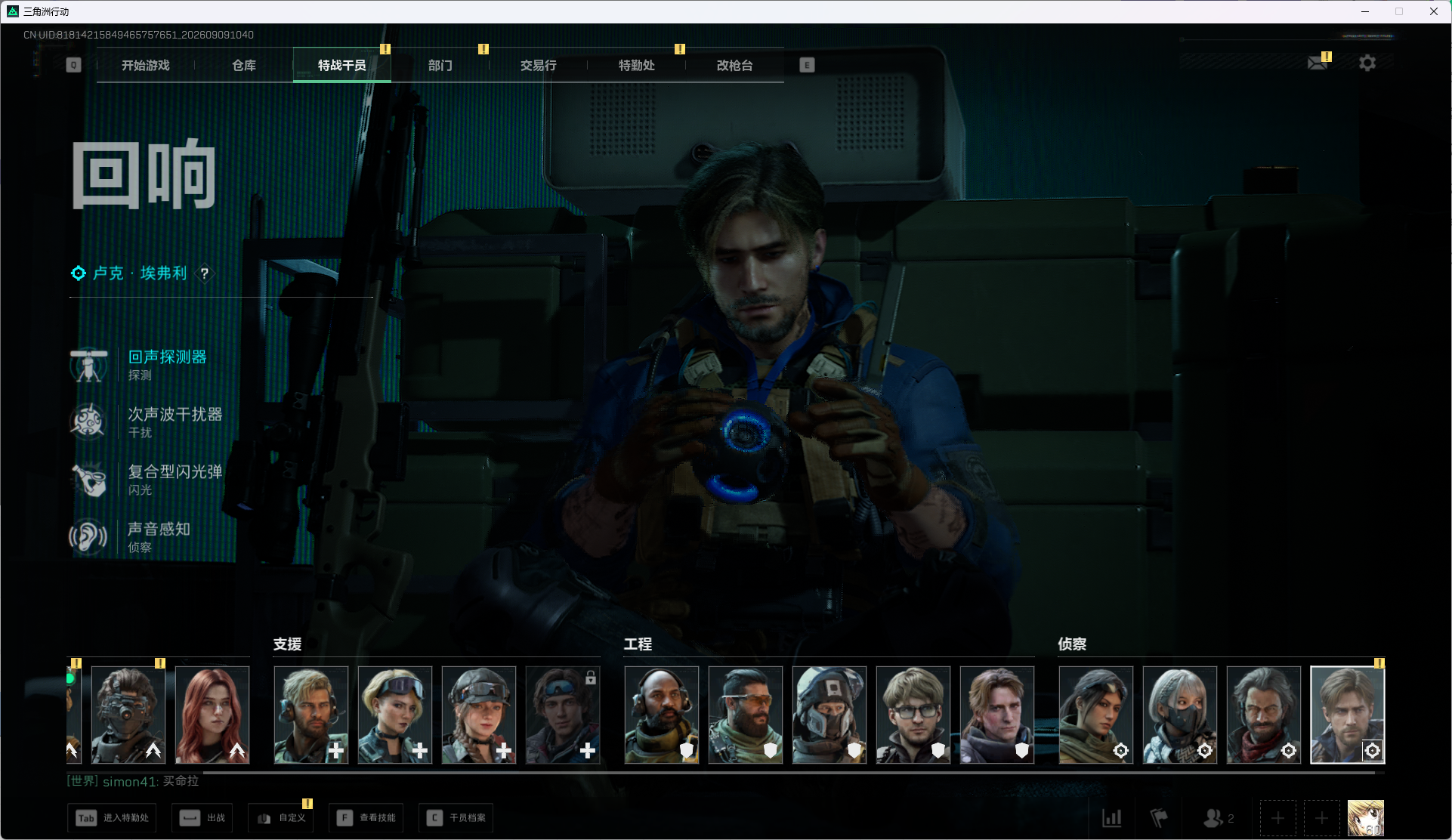Select the silver-haired recon operator in a face mask
Viewport: 1452px width, 840px height.
pyautogui.click(x=1180, y=715)
